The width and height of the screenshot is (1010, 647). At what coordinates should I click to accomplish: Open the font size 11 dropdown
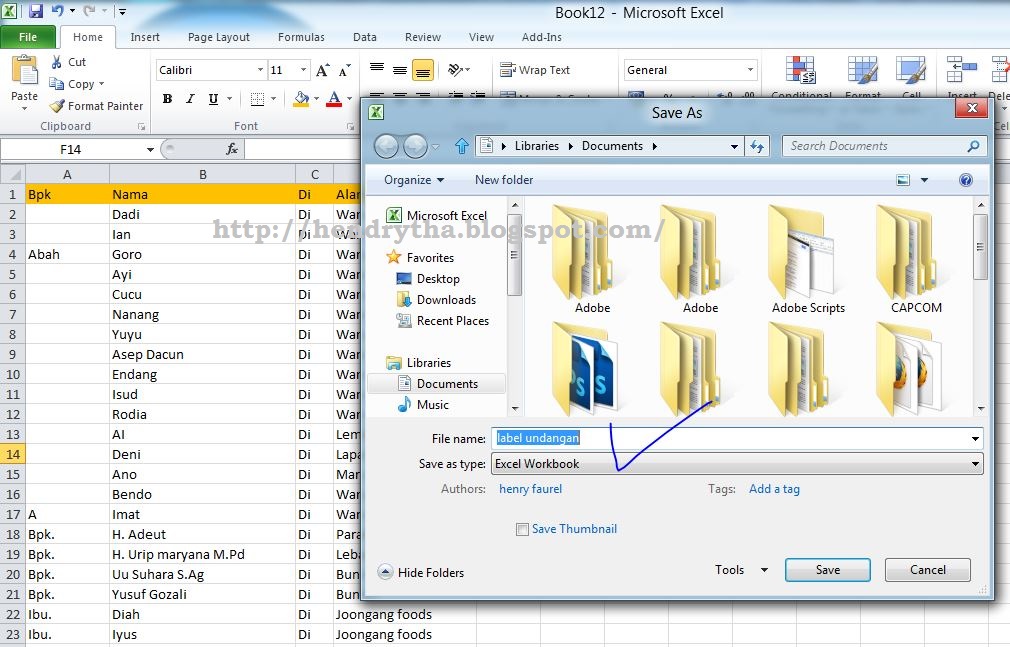[303, 70]
